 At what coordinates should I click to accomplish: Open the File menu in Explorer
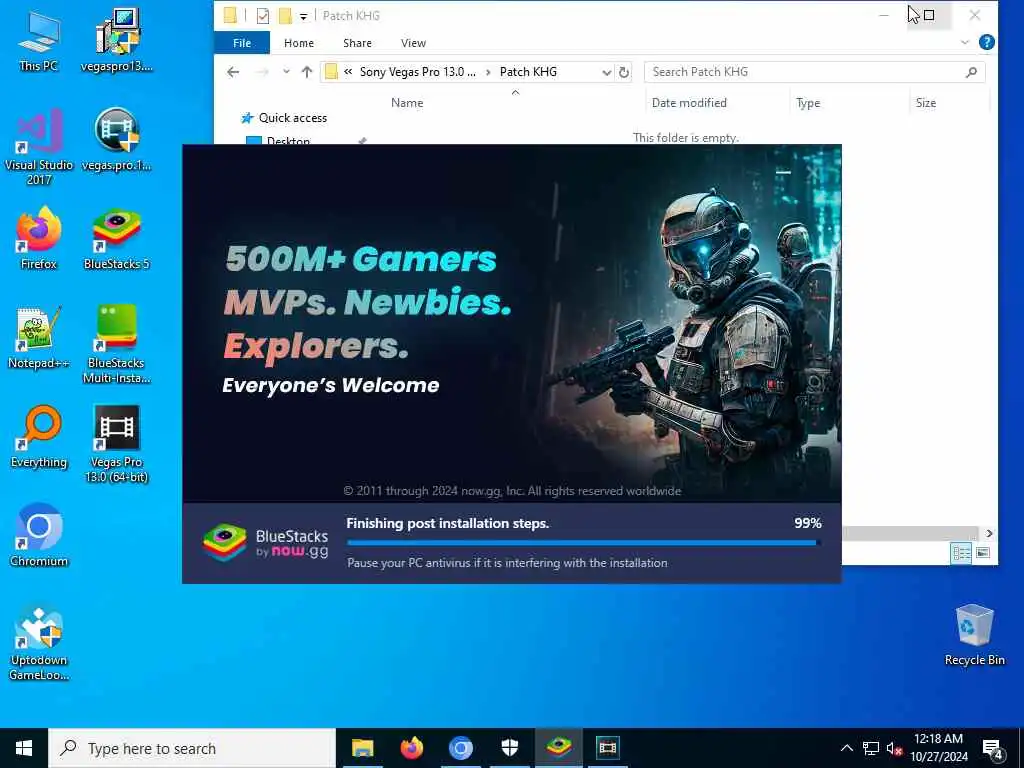242,43
